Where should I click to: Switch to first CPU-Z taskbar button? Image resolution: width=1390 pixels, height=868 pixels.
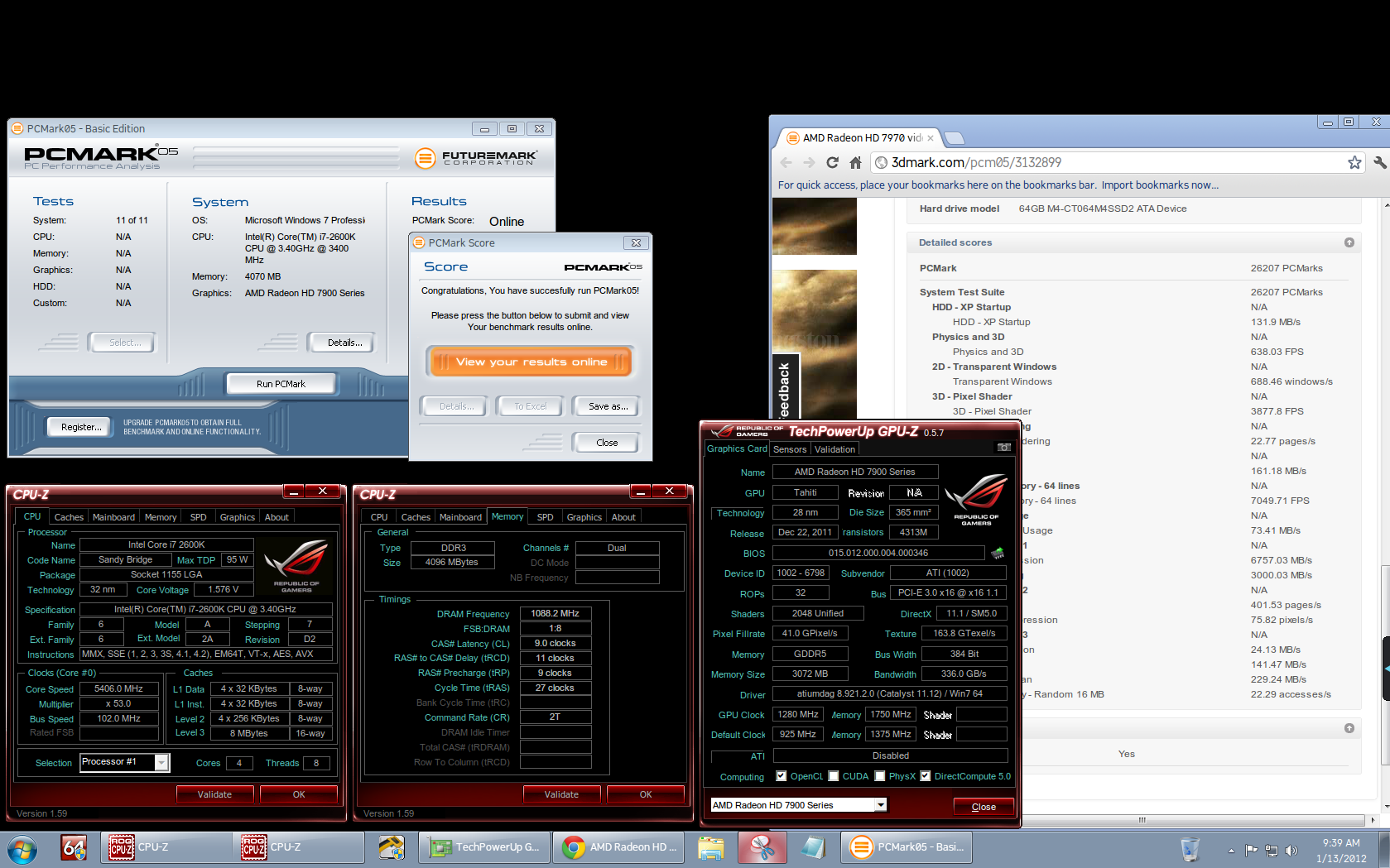pos(166,847)
